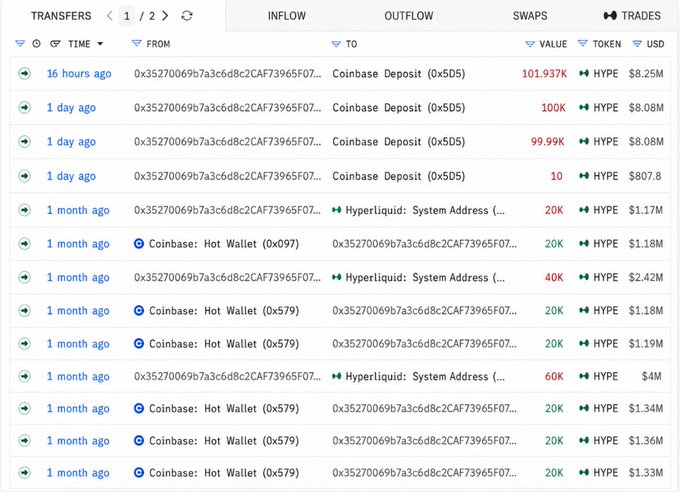Click Coinbase logo icon in Hot Wallet (0x097) row
The width and height of the screenshot is (680, 493).
(x=139, y=244)
